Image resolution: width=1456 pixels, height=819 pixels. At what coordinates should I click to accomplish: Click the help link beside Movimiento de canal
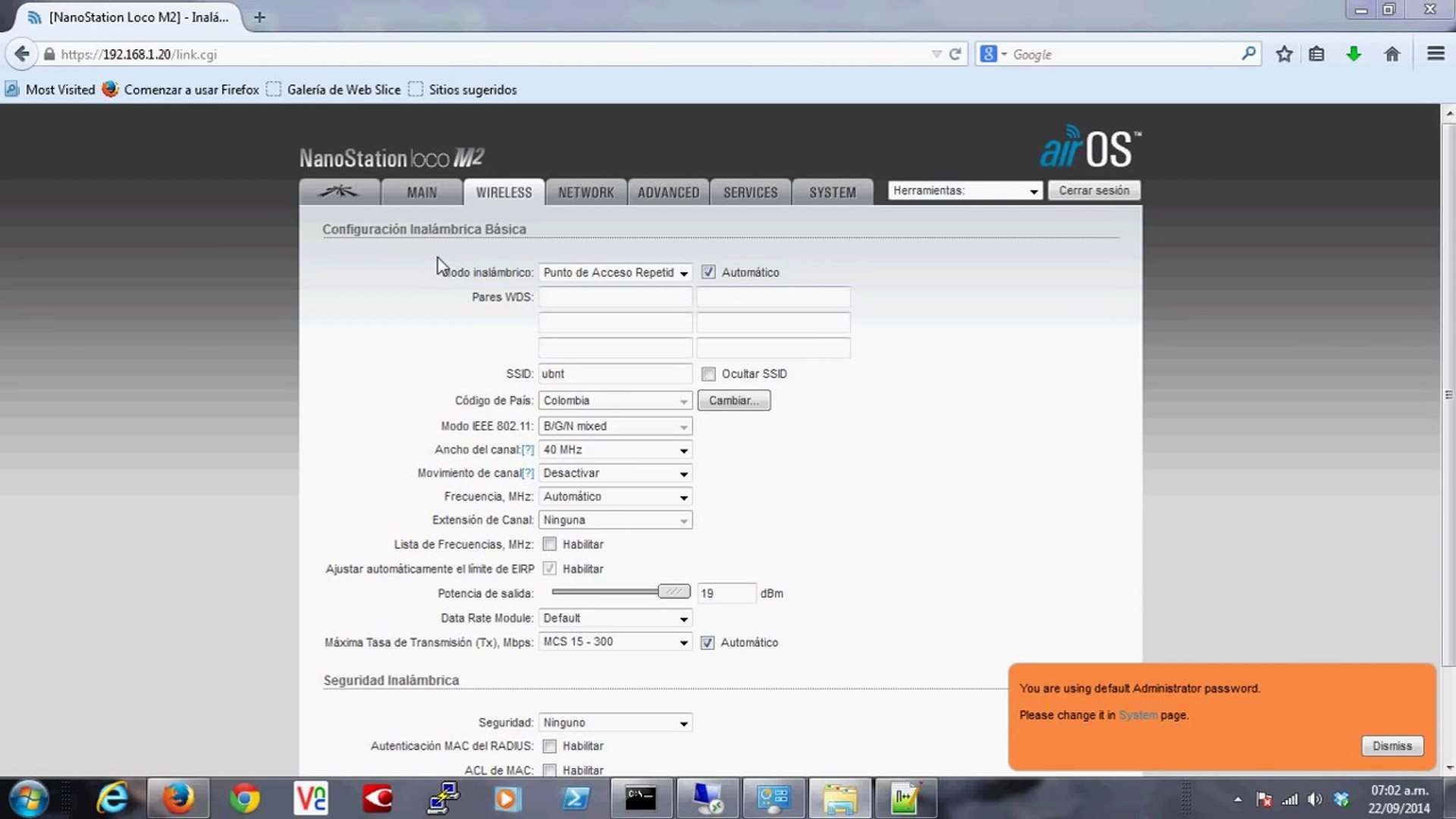click(x=528, y=473)
